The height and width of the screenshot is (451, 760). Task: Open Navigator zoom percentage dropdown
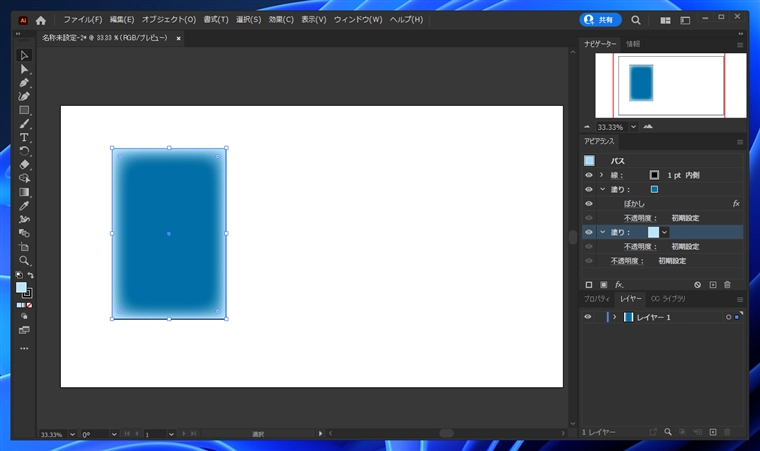tap(633, 127)
